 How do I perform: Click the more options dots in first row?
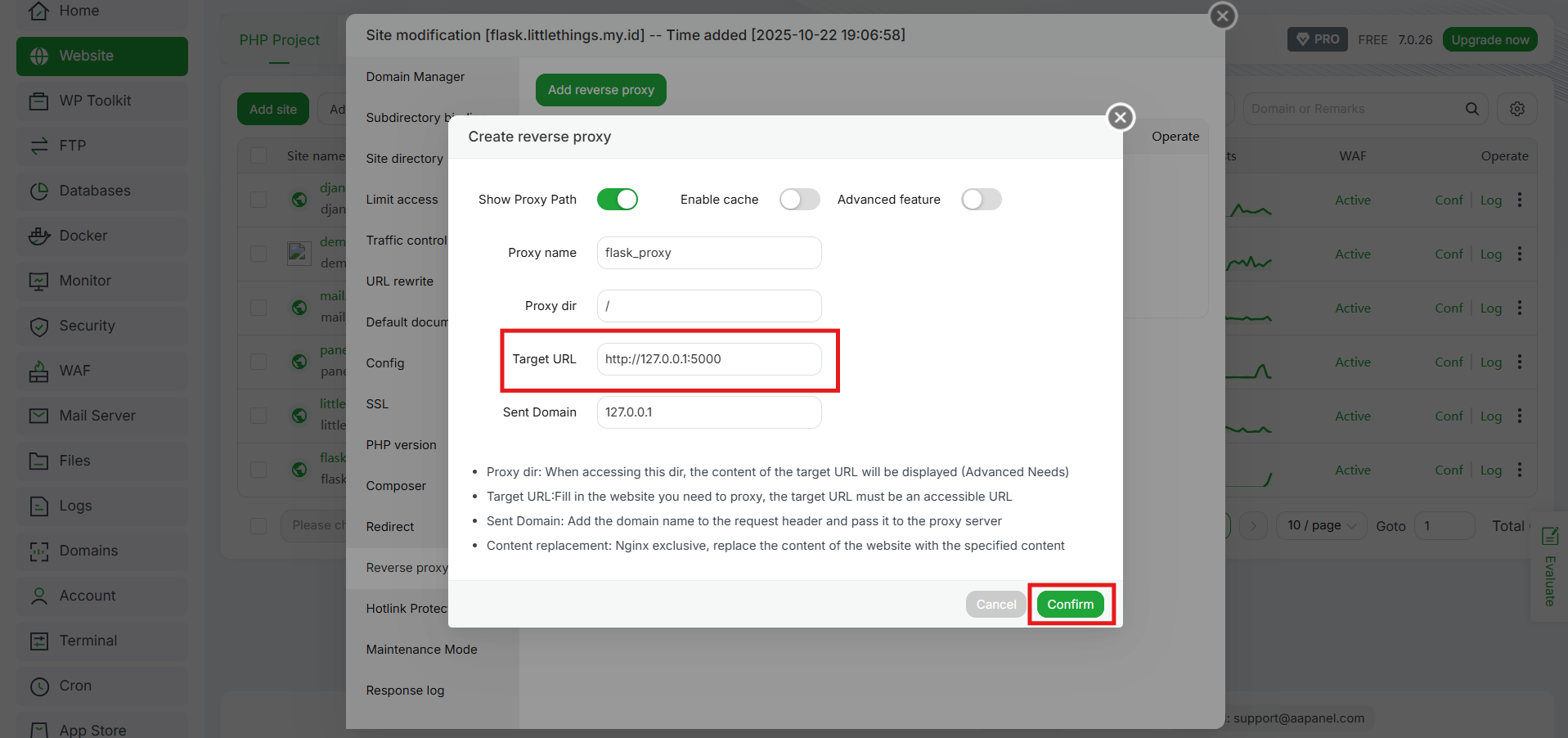pyautogui.click(x=1520, y=200)
